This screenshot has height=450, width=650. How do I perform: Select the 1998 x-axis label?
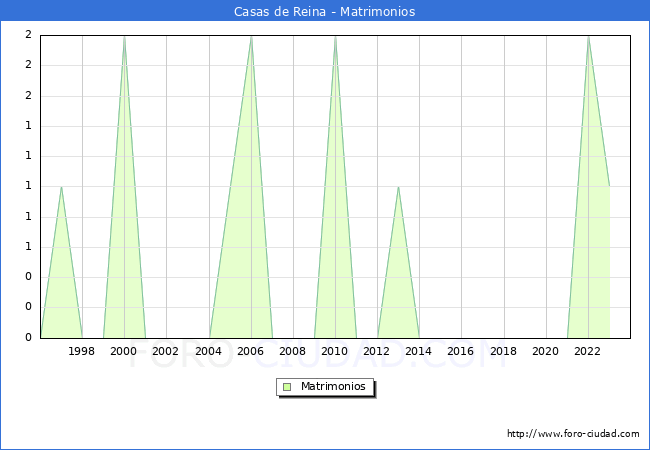tap(82, 351)
